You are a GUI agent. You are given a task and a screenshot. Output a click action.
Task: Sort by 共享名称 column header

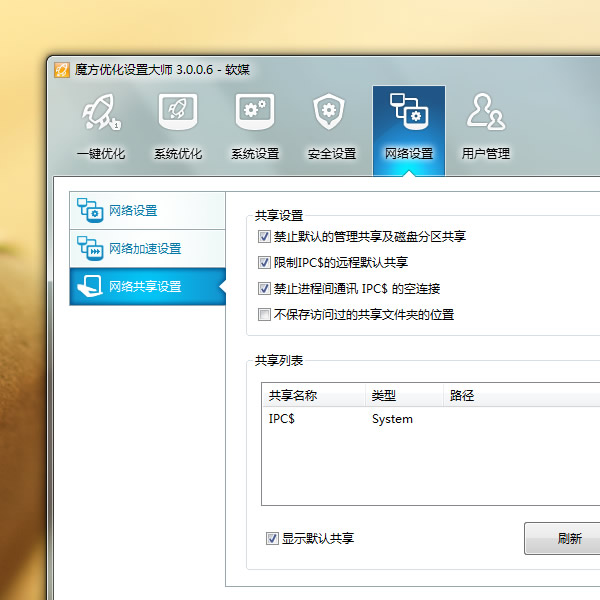pos(314,395)
